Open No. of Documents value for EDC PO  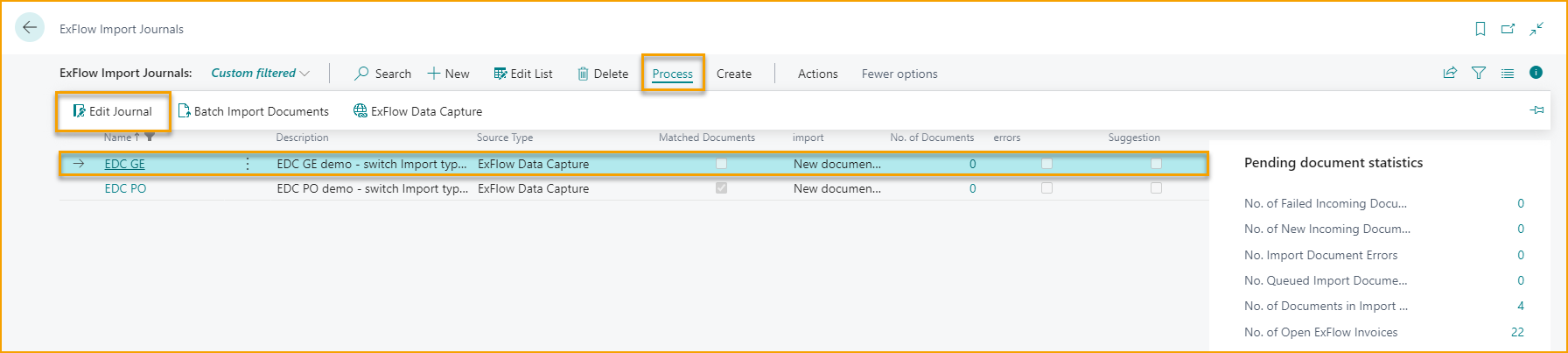click(x=972, y=188)
